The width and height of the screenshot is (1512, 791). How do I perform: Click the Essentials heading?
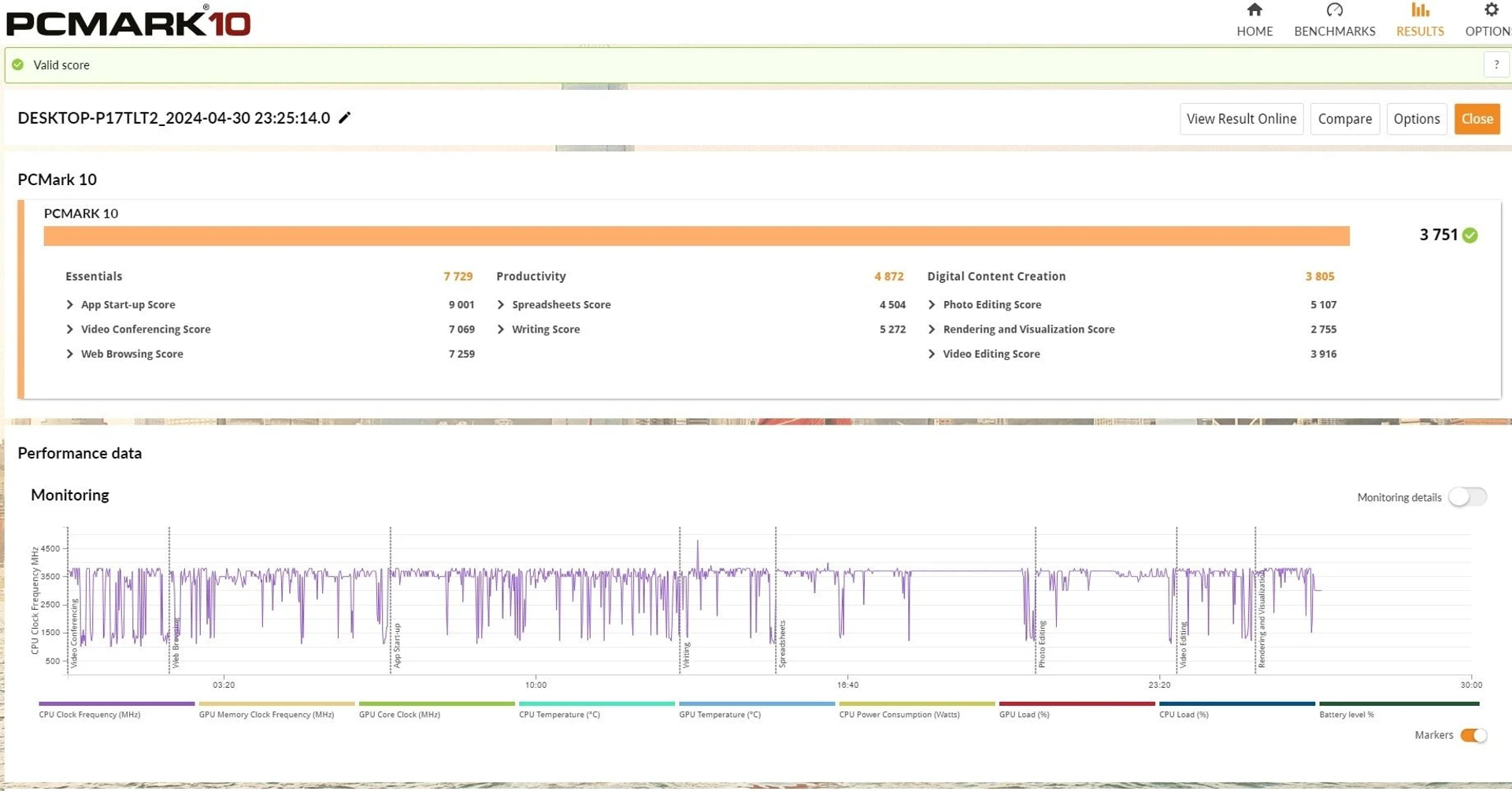[x=94, y=277]
